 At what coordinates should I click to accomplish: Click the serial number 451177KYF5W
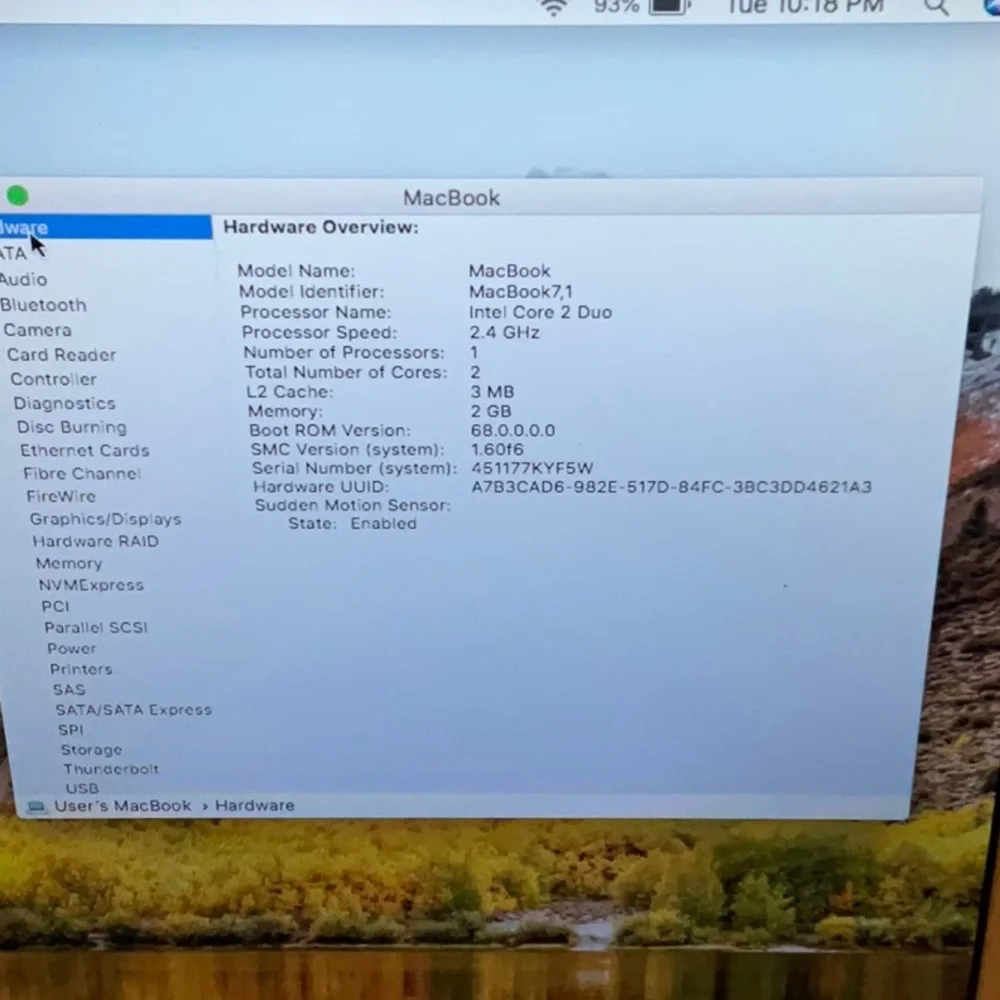pos(532,468)
